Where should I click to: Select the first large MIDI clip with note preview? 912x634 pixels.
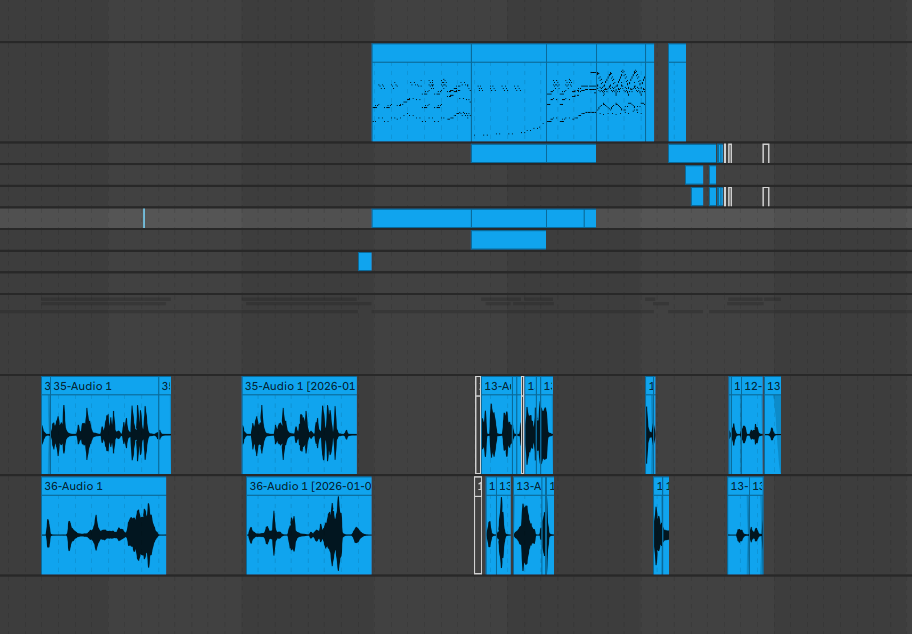coord(422,92)
